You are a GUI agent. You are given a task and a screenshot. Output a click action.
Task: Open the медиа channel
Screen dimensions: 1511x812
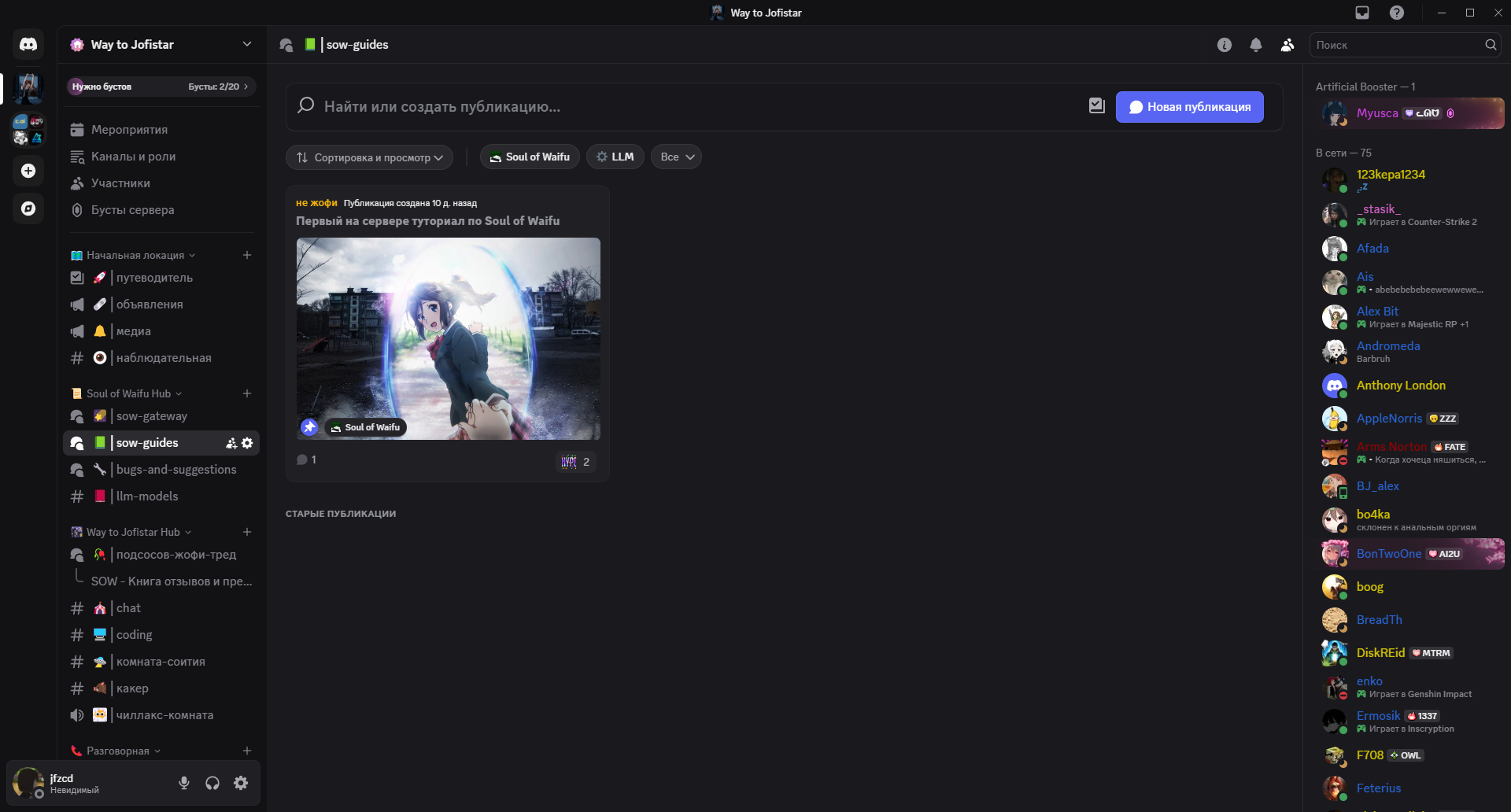(x=161, y=331)
